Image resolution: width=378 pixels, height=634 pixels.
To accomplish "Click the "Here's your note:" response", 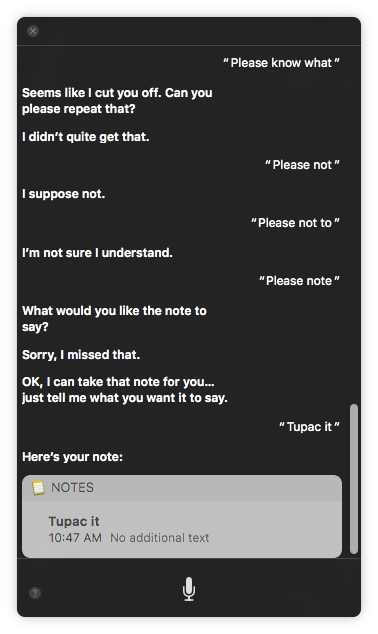I will tap(73, 457).
